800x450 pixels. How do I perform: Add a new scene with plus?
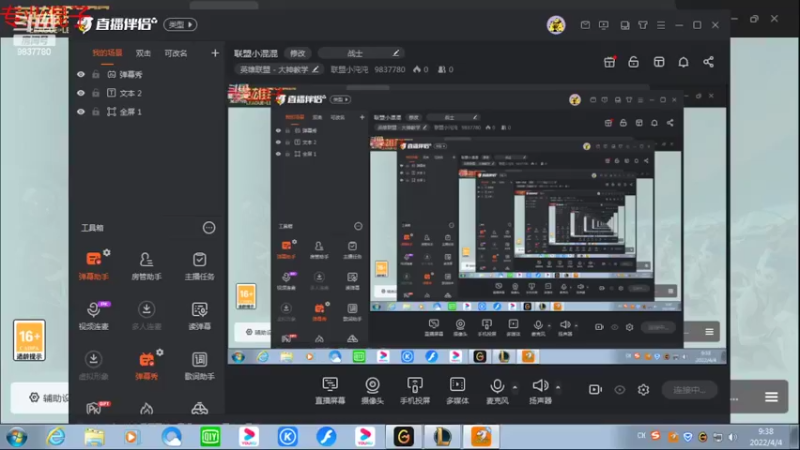coord(215,53)
